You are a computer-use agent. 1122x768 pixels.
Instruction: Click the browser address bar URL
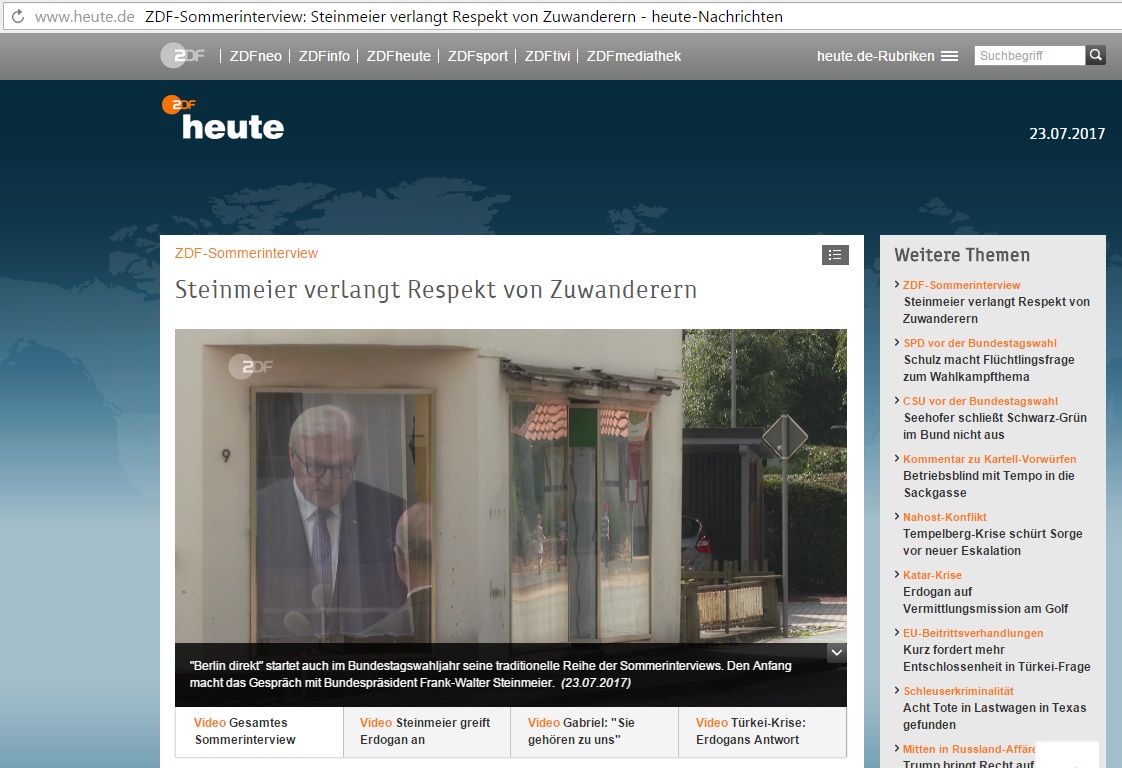coord(84,16)
